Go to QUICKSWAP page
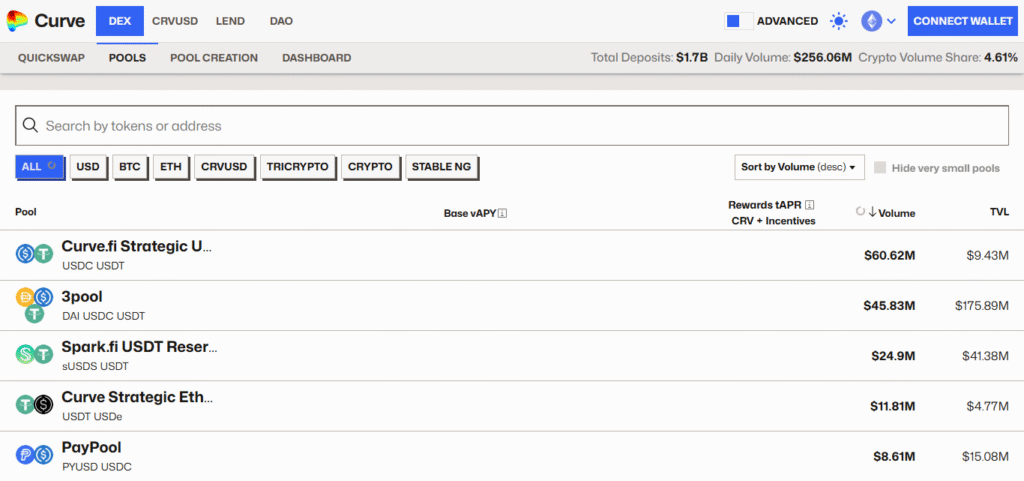Image resolution: width=1024 pixels, height=481 pixels. click(52, 57)
